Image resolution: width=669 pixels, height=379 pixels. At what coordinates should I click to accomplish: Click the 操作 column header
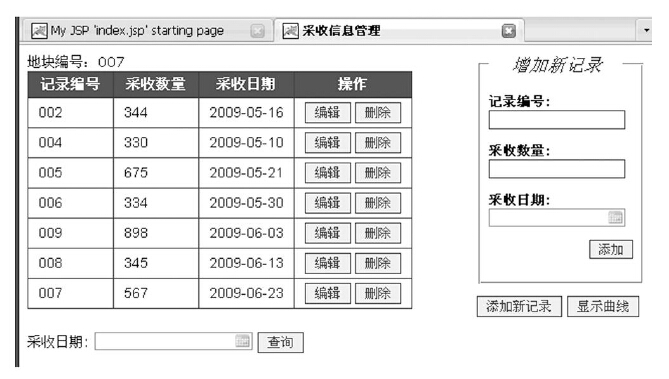click(x=353, y=85)
